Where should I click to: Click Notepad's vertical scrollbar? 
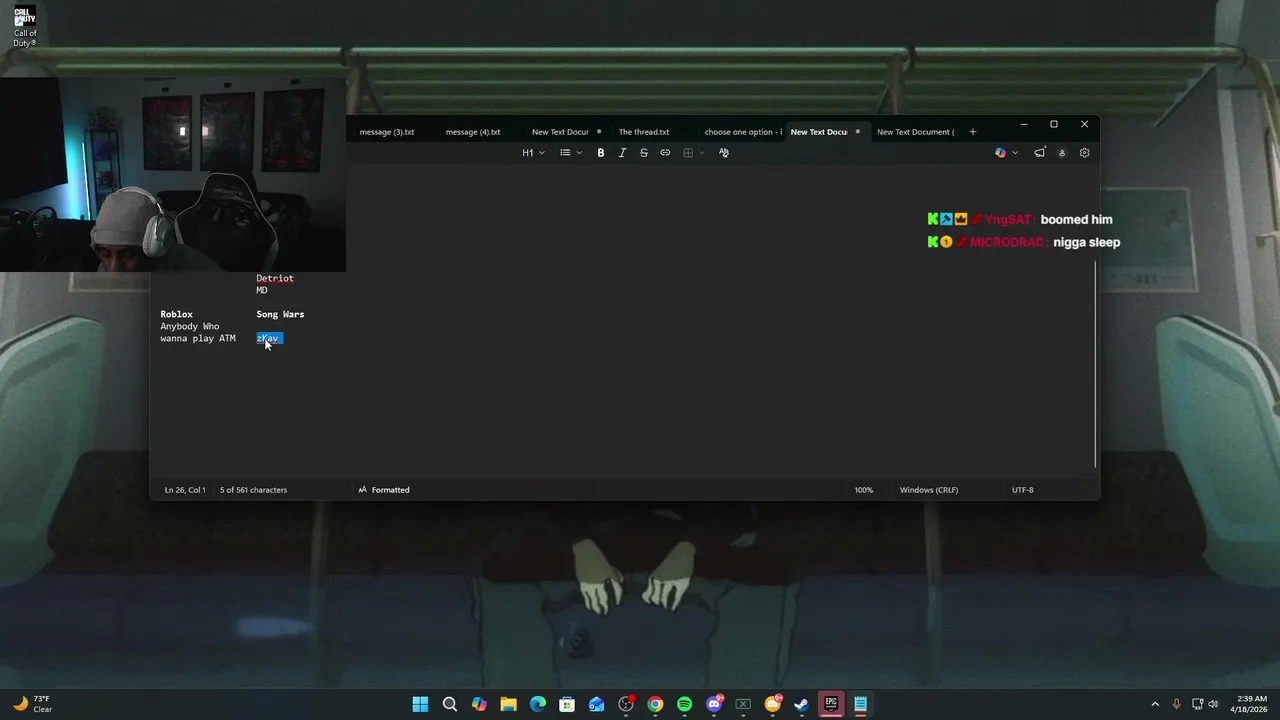click(x=1096, y=364)
